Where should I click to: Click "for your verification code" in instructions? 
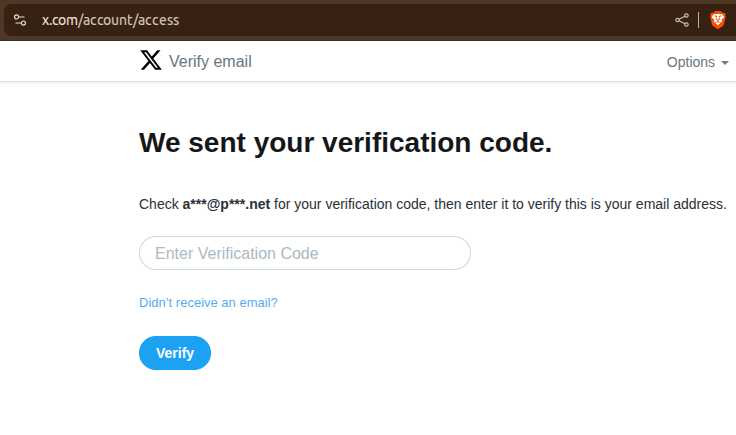point(350,205)
